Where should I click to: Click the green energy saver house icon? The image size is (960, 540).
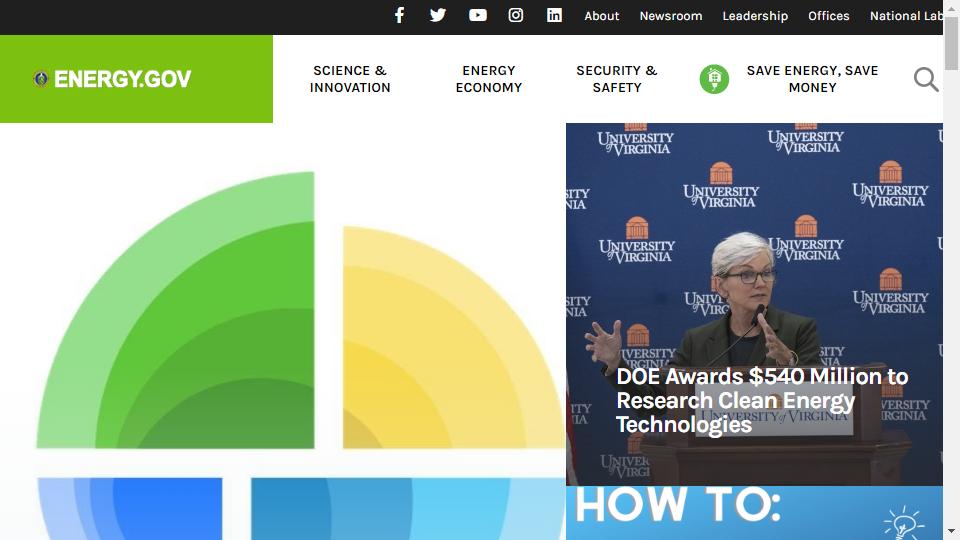point(714,79)
